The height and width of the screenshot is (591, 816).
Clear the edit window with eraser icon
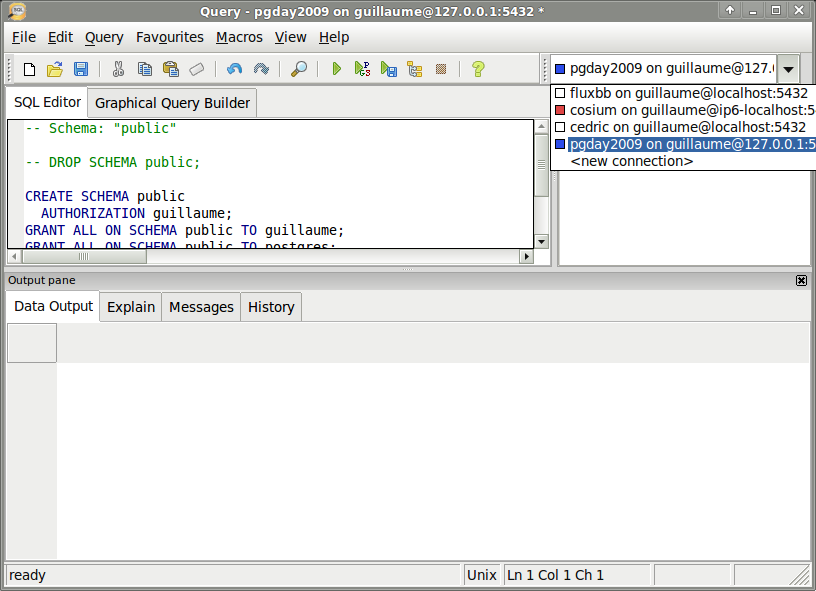tap(197, 69)
